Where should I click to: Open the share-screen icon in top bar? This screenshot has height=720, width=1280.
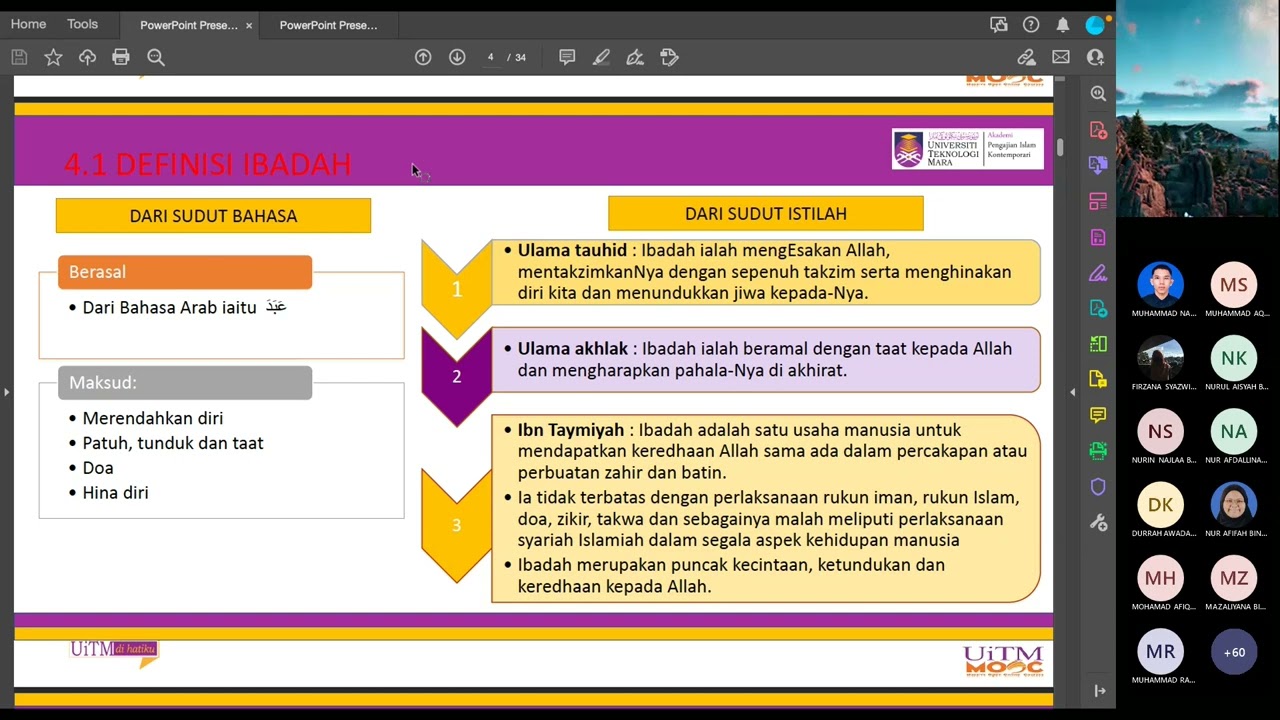pos(998,25)
